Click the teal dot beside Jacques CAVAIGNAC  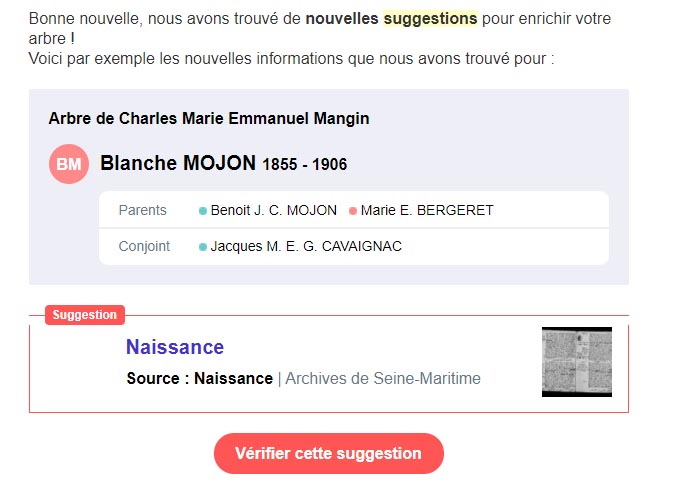coord(202,247)
